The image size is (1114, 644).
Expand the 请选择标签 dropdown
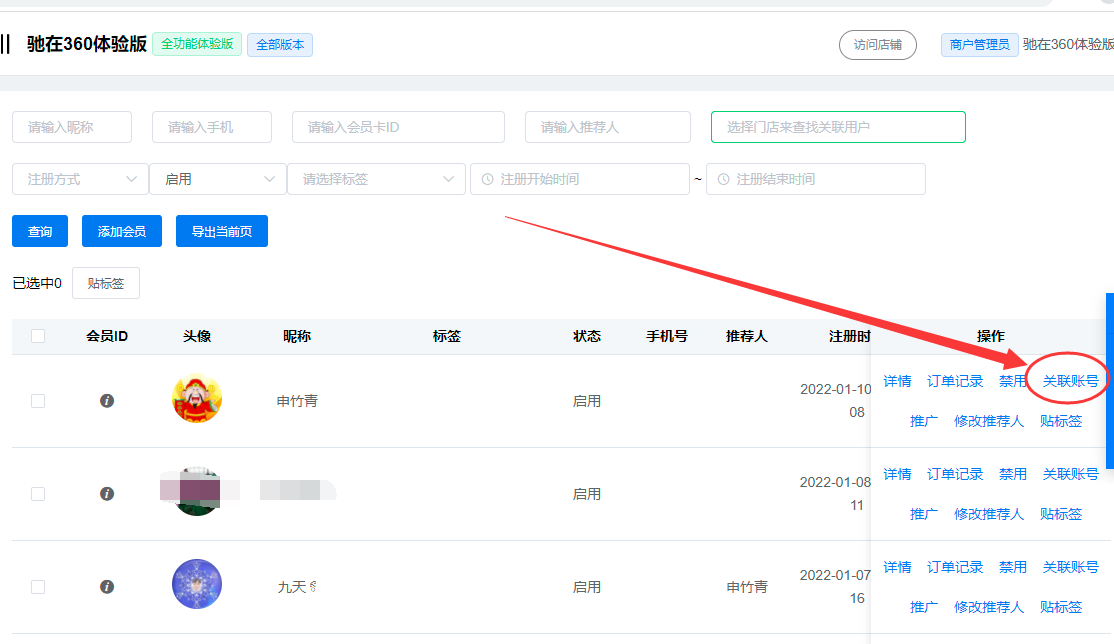[x=377, y=179]
